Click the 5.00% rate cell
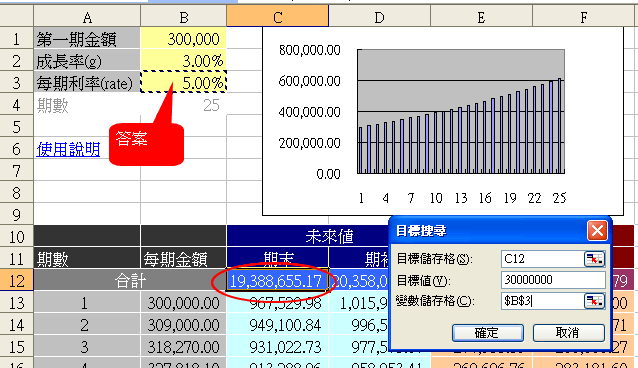Viewport: 638px width, 368px height. pos(184,83)
